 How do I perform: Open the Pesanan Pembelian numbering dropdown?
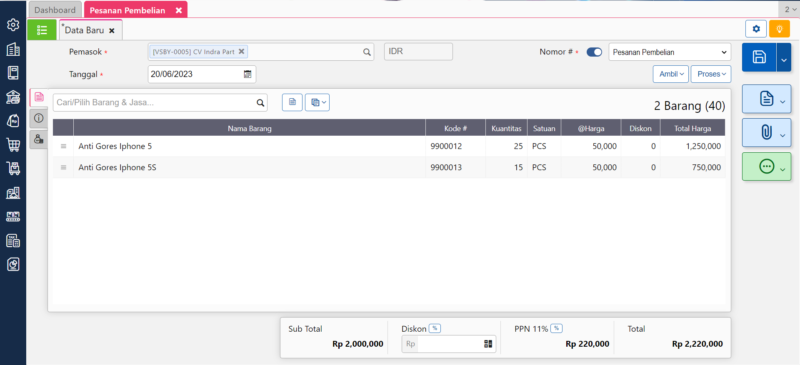pos(669,52)
